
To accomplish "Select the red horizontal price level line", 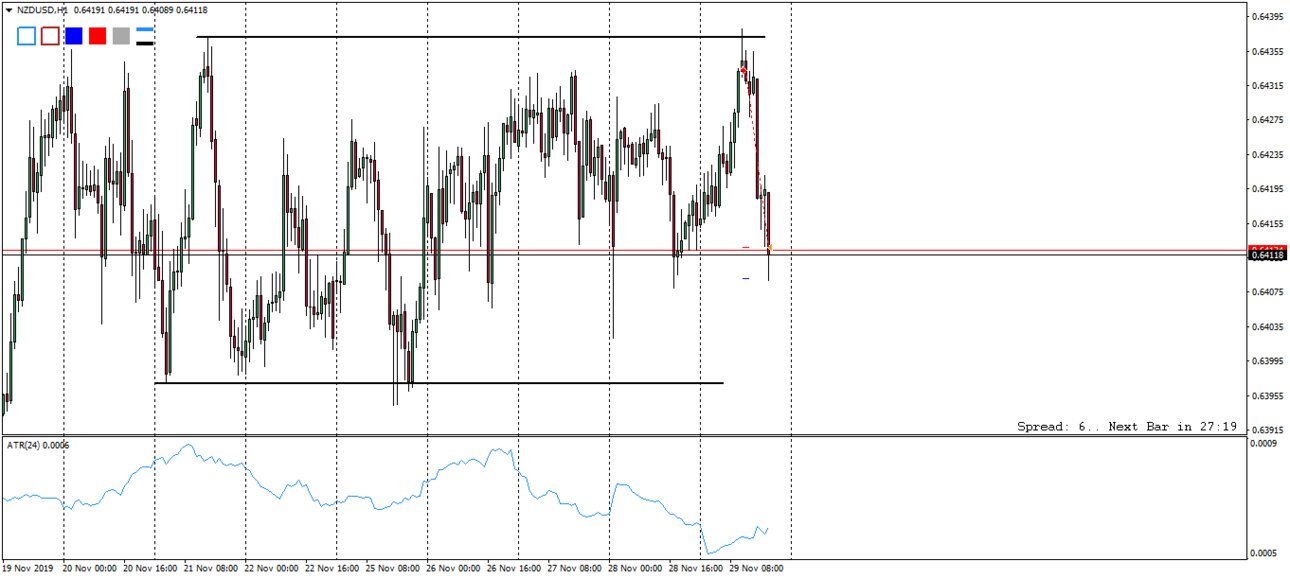I will click(624, 250).
